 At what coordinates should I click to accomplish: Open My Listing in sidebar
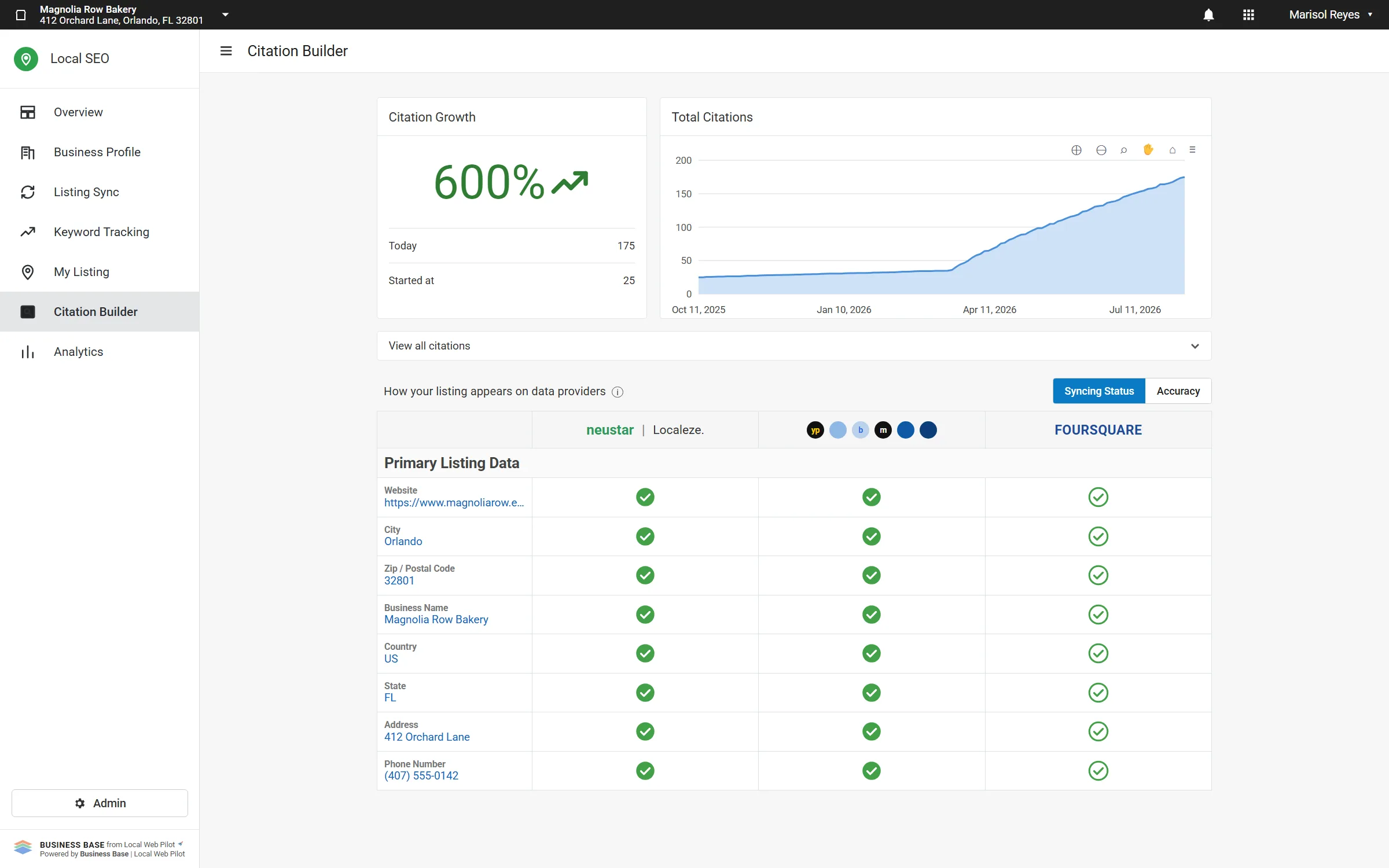[x=100, y=272]
